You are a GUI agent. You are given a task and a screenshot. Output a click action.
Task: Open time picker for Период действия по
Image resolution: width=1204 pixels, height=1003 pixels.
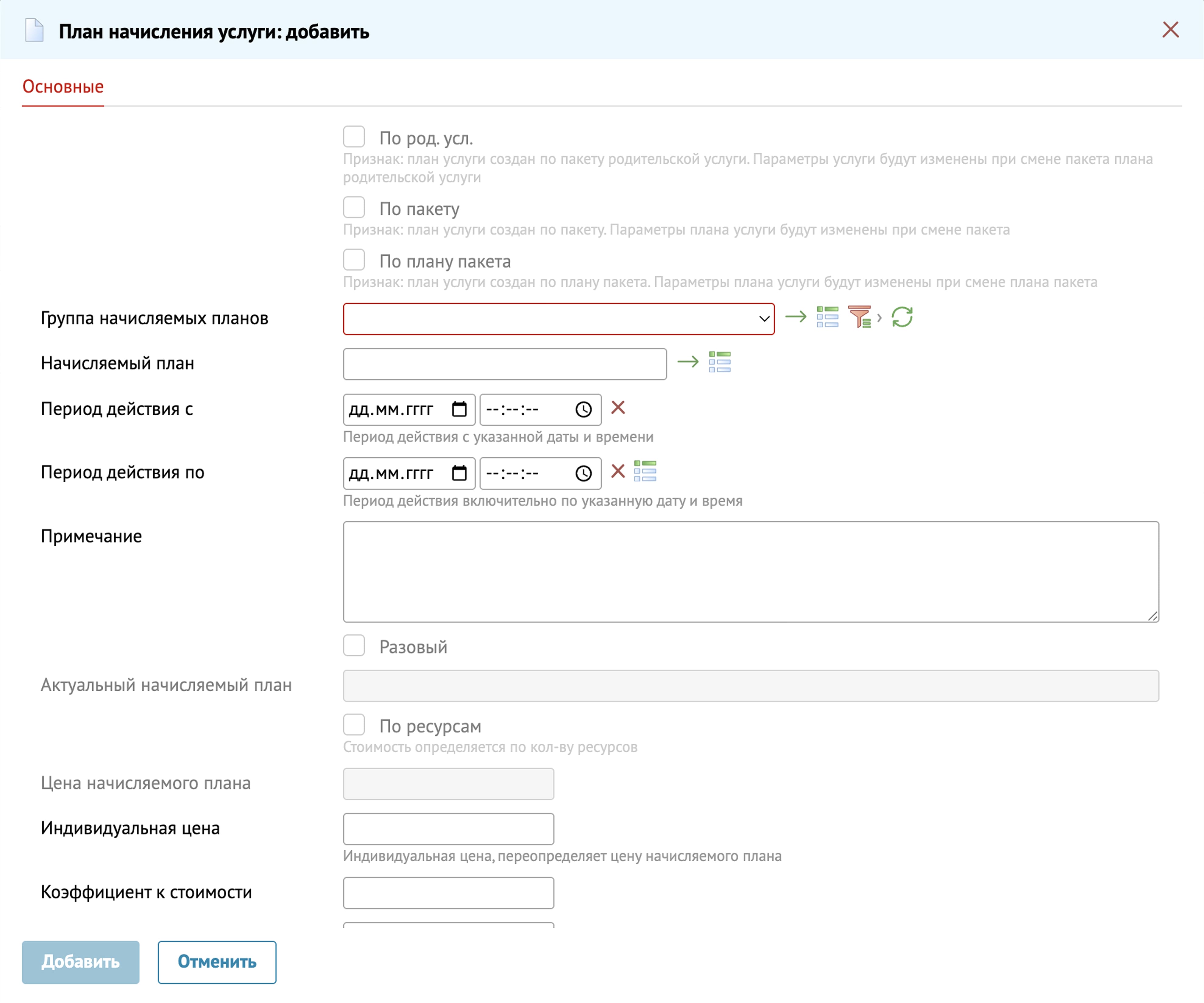click(x=583, y=474)
